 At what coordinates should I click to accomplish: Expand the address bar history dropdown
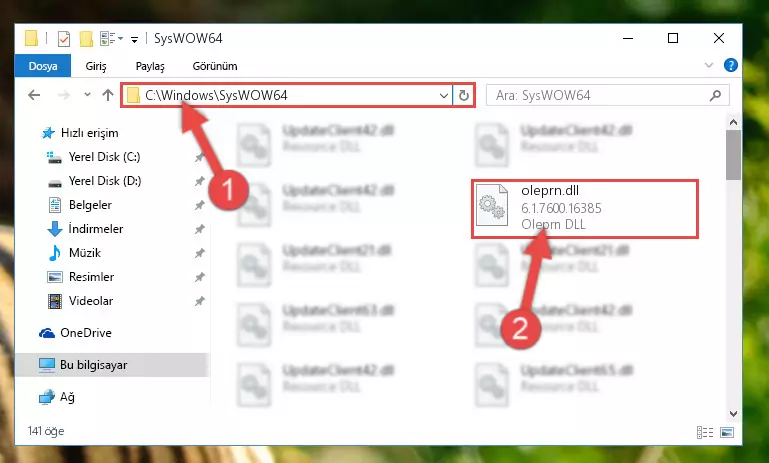point(444,95)
